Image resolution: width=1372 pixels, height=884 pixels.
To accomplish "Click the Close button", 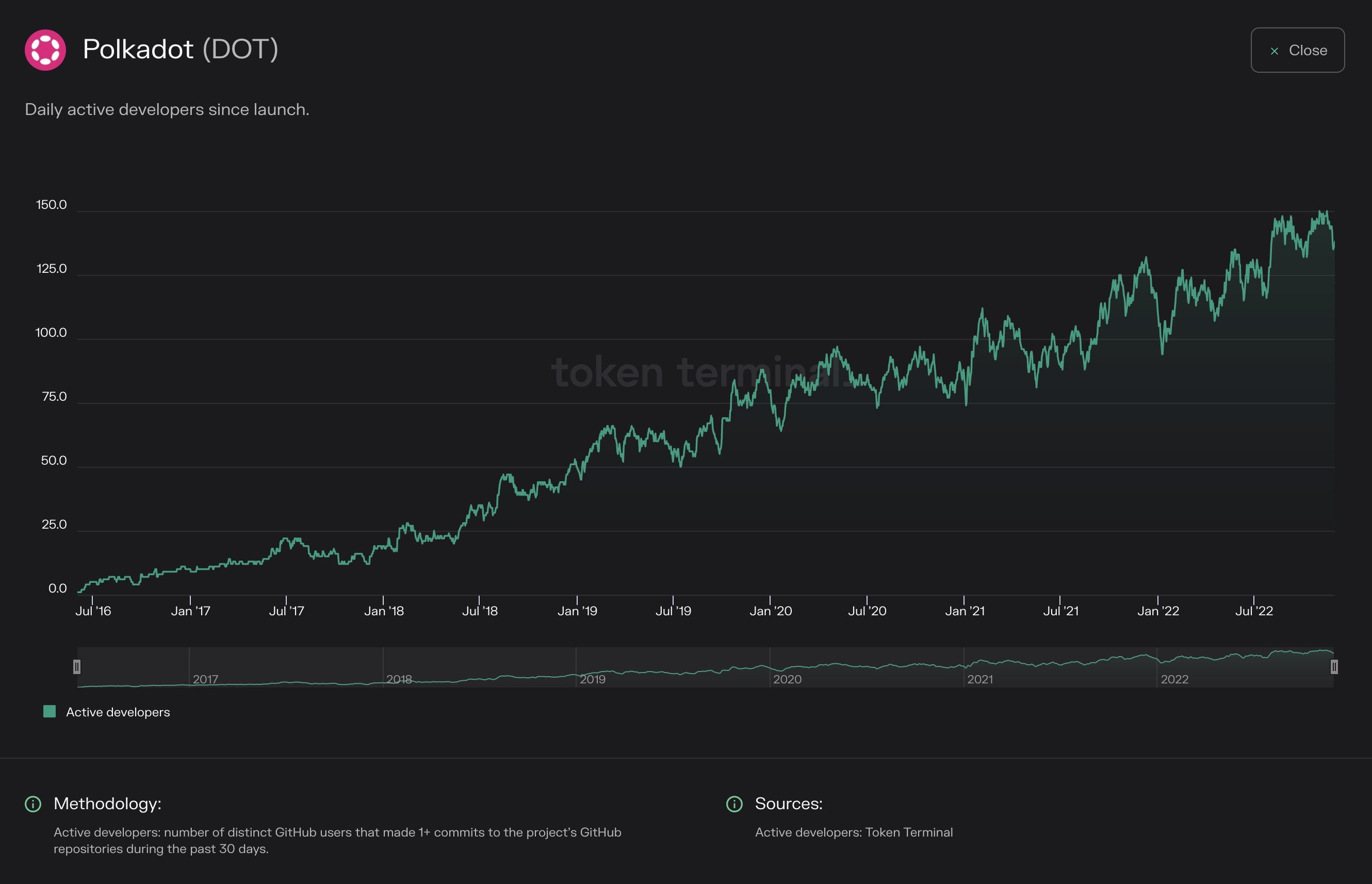I will [1297, 50].
